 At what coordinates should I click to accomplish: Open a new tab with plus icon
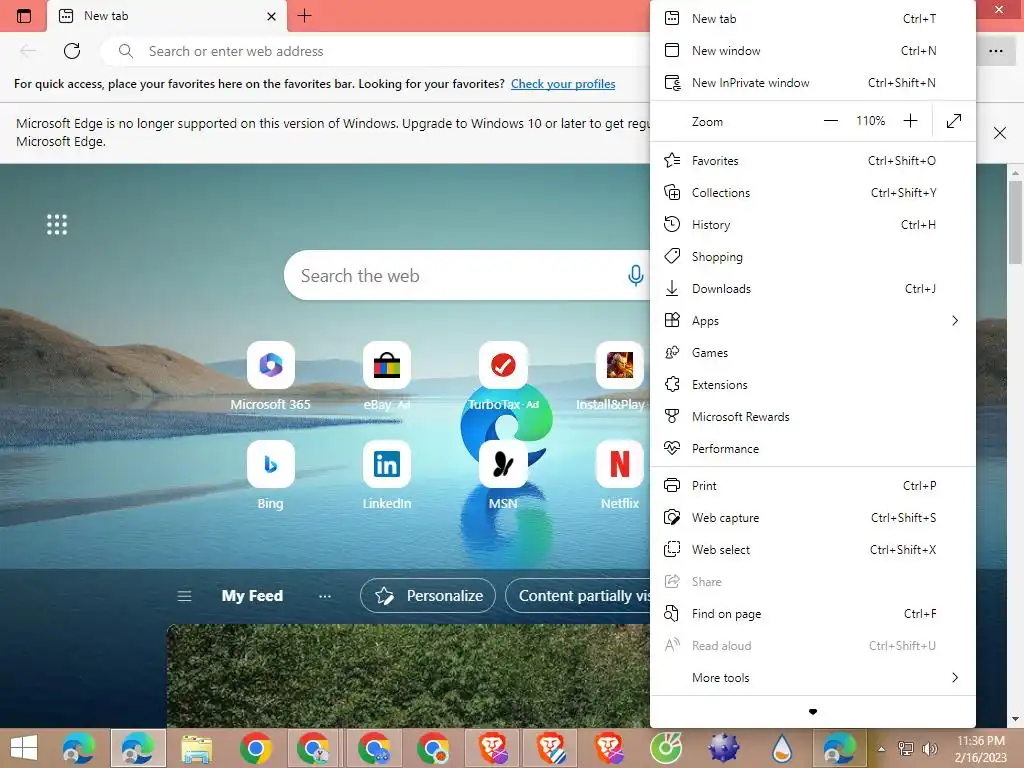304,16
